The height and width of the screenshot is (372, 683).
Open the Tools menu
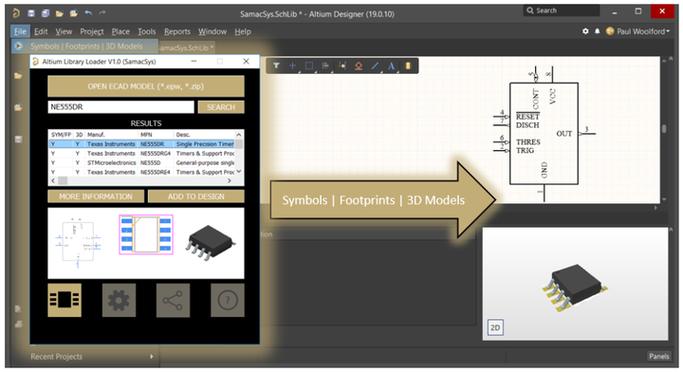point(147,31)
